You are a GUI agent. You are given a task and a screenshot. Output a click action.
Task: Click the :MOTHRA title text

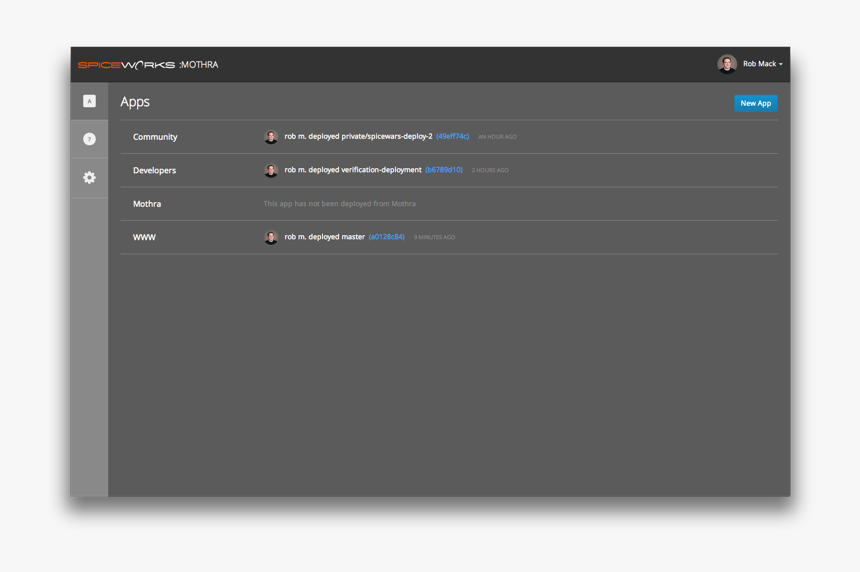199,65
